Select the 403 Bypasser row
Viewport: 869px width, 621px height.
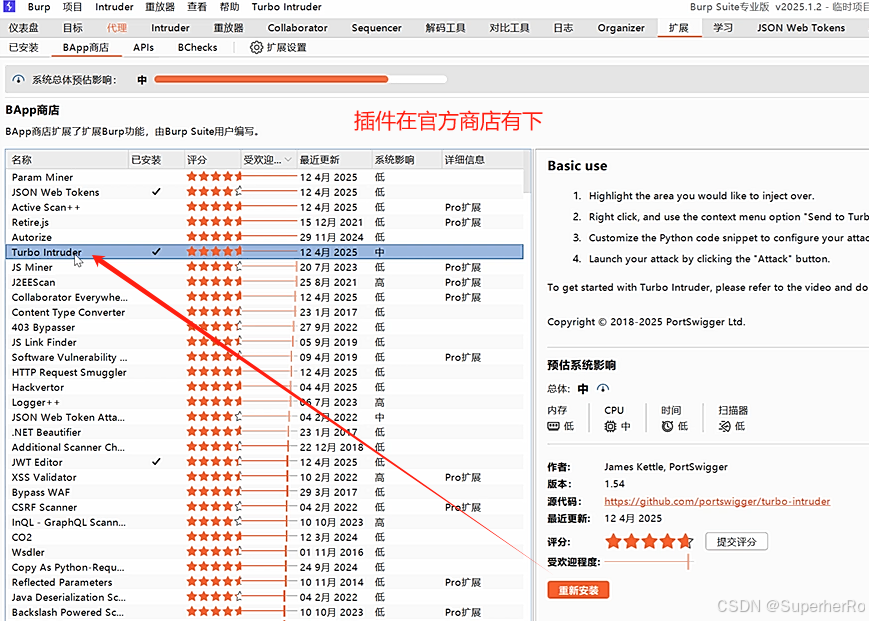pyautogui.click(x=264, y=327)
